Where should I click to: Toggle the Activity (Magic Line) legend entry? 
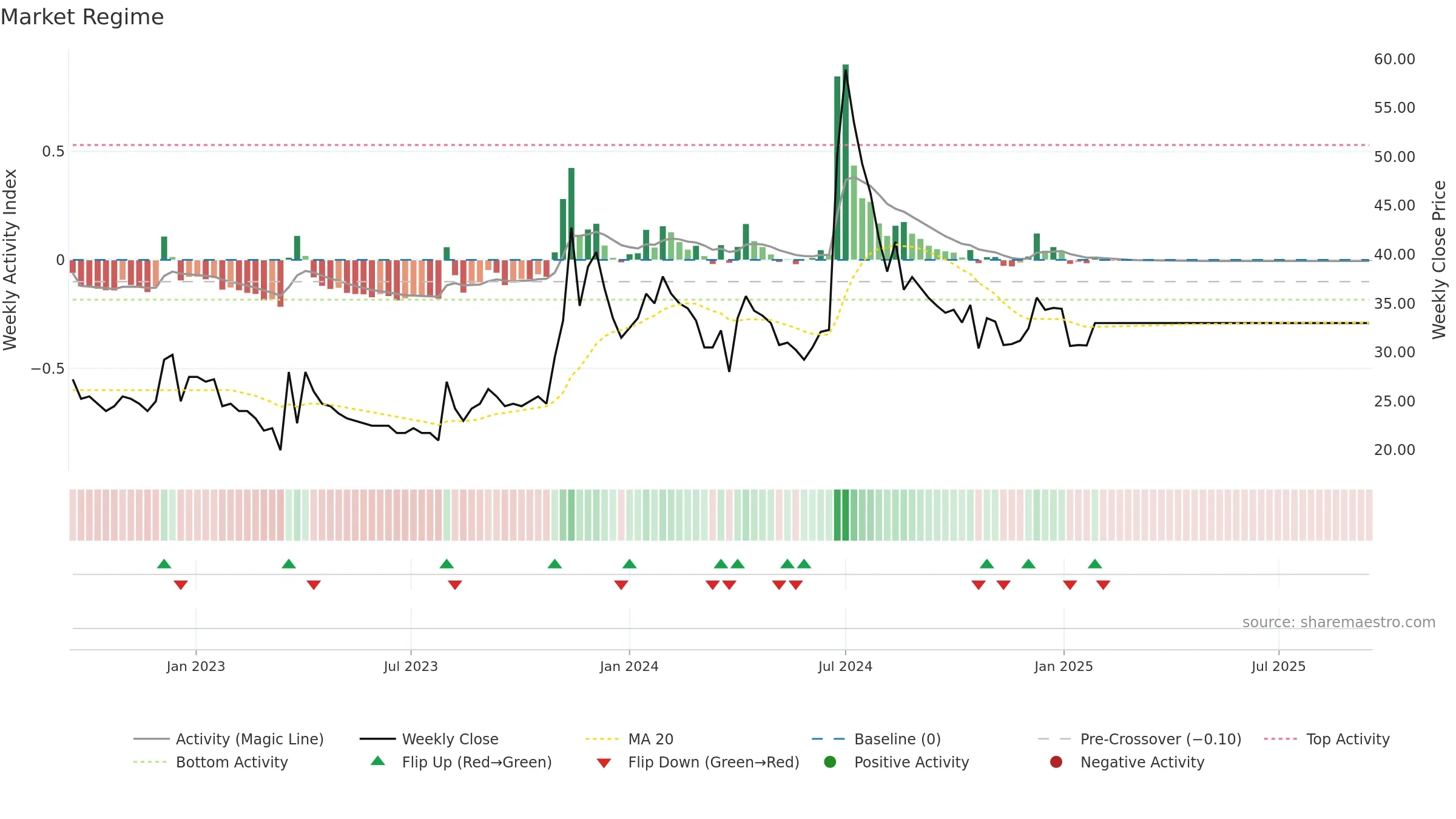click(x=229, y=739)
